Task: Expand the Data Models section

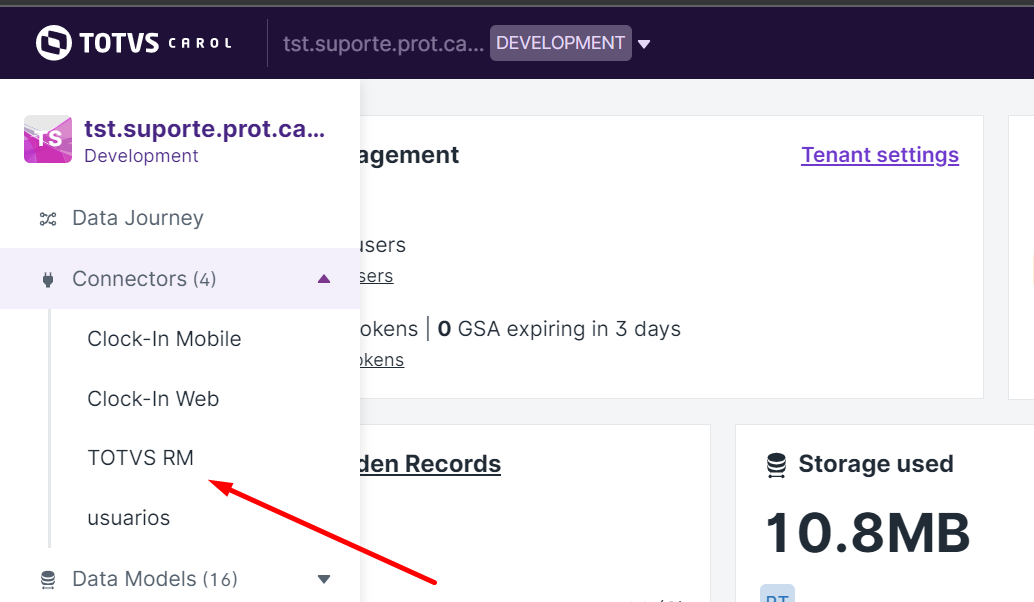Action: tap(323, 579)
